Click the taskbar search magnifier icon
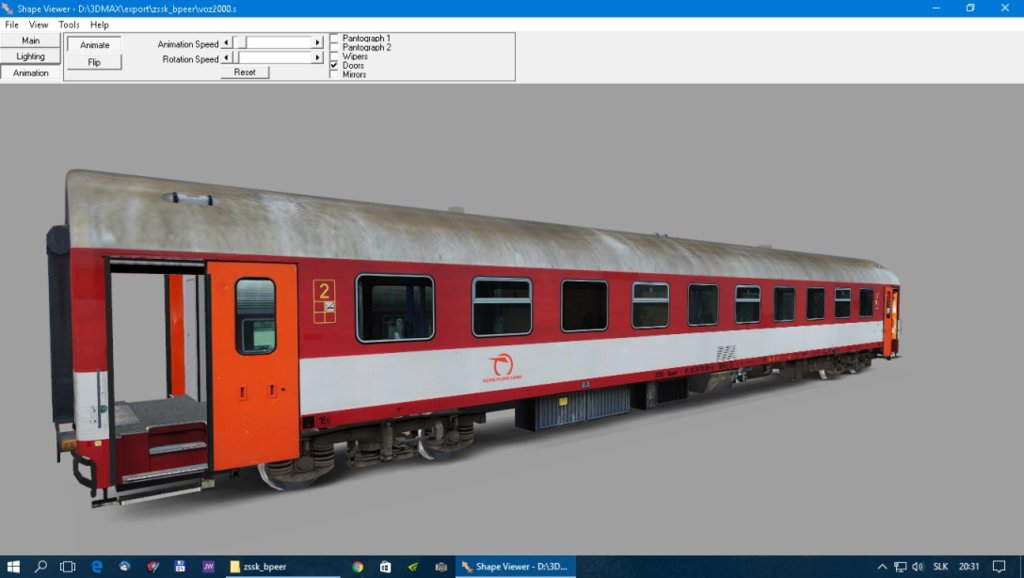The image size is (1024, 578). click(41, 566)
